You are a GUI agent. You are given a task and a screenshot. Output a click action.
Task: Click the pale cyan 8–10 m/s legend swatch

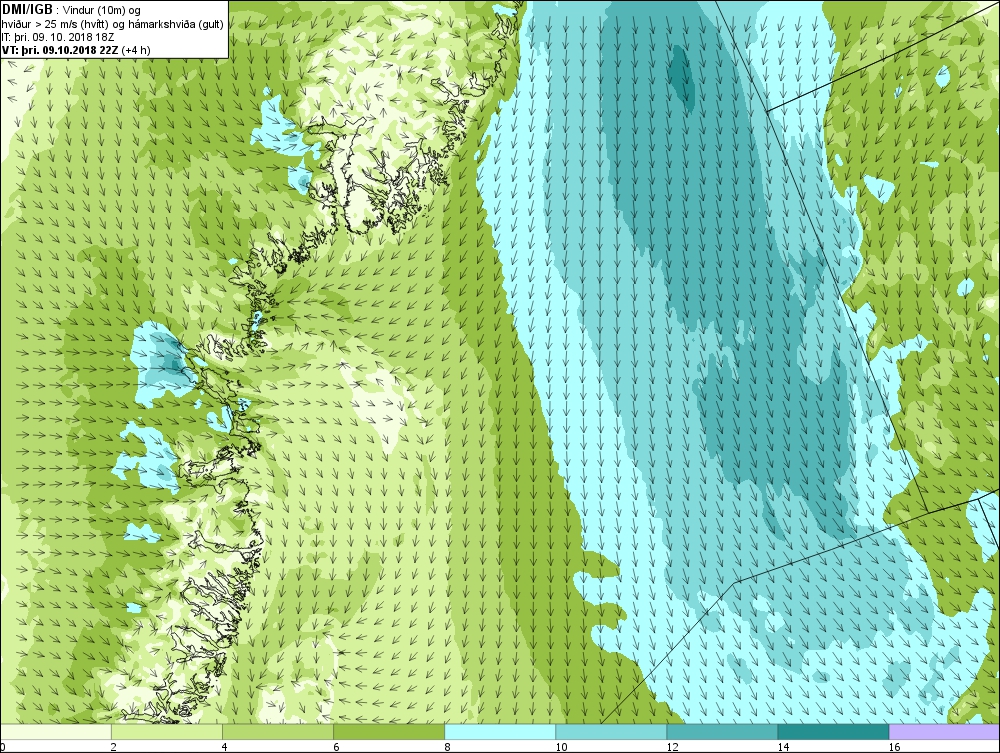coord(500,732)
